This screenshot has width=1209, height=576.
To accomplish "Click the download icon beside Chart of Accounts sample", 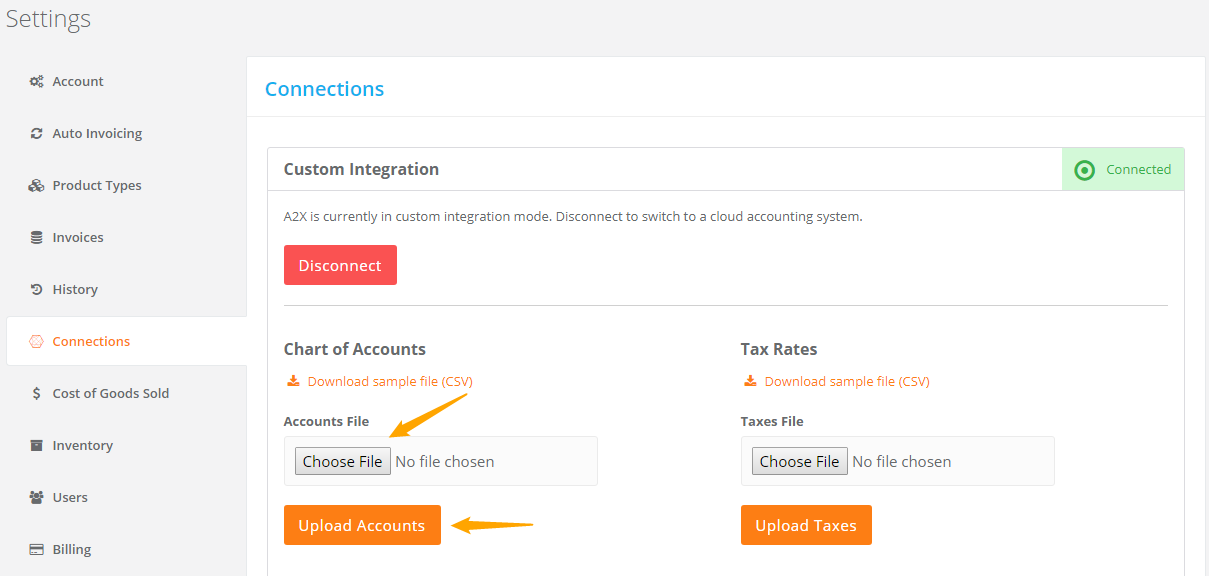I will click(x=293, y=381).
